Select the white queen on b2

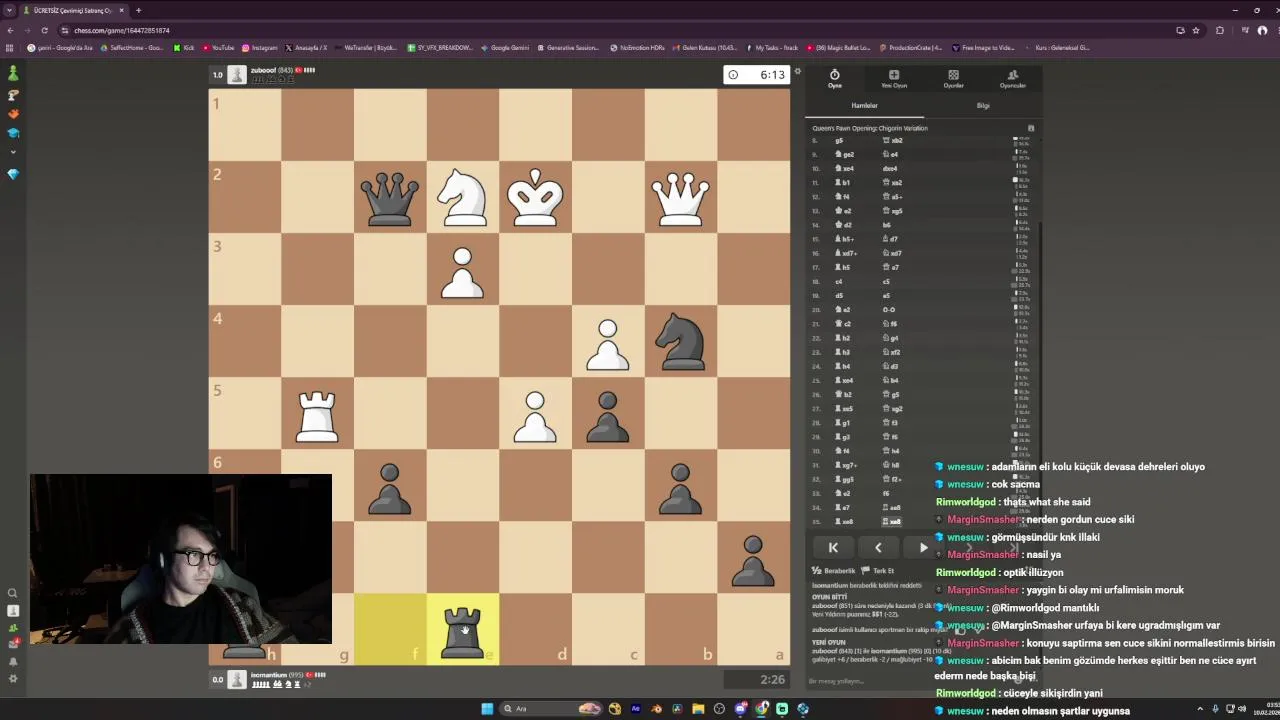point(681,197)
